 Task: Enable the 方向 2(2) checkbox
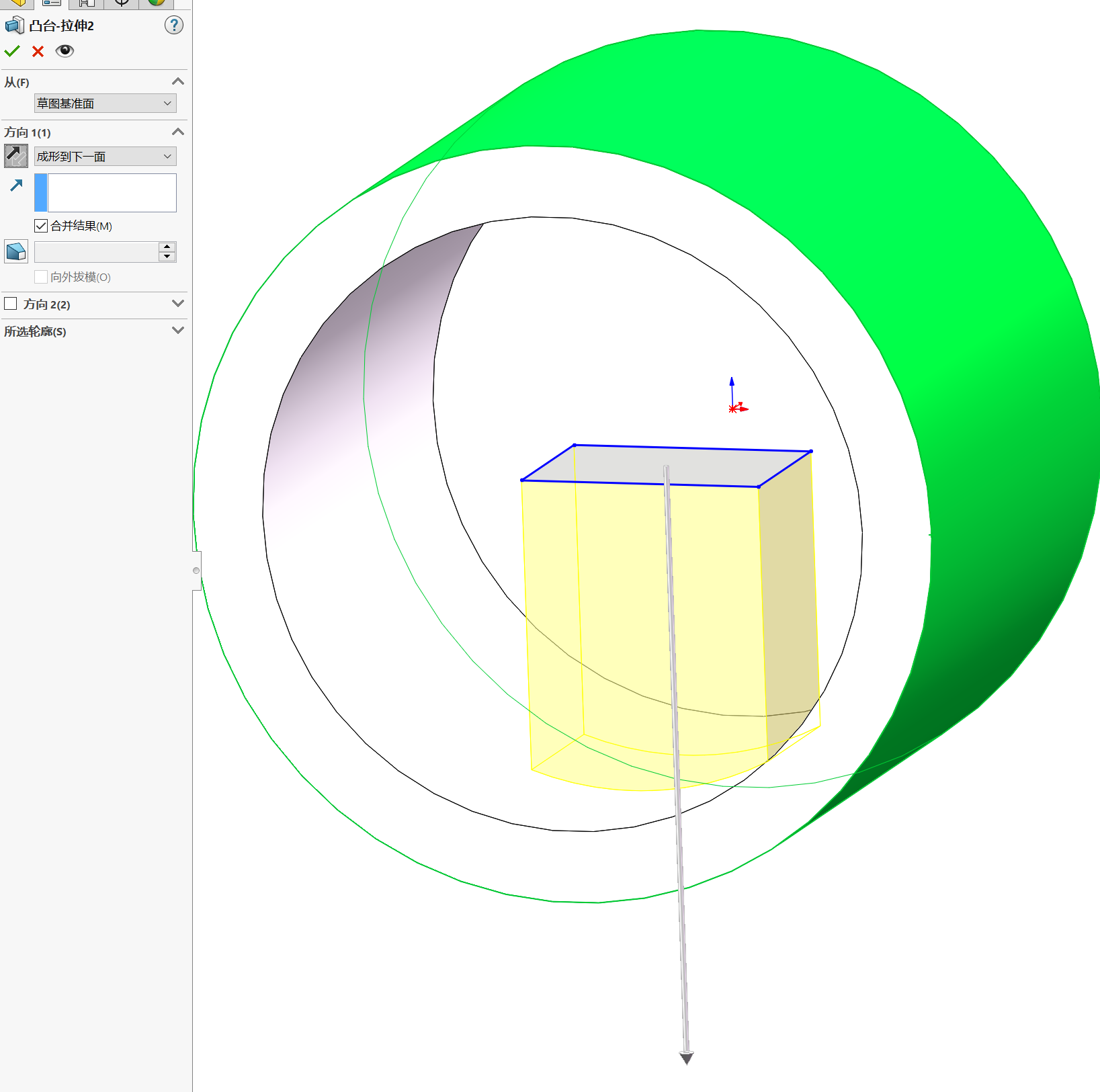(x=11, y=304)
